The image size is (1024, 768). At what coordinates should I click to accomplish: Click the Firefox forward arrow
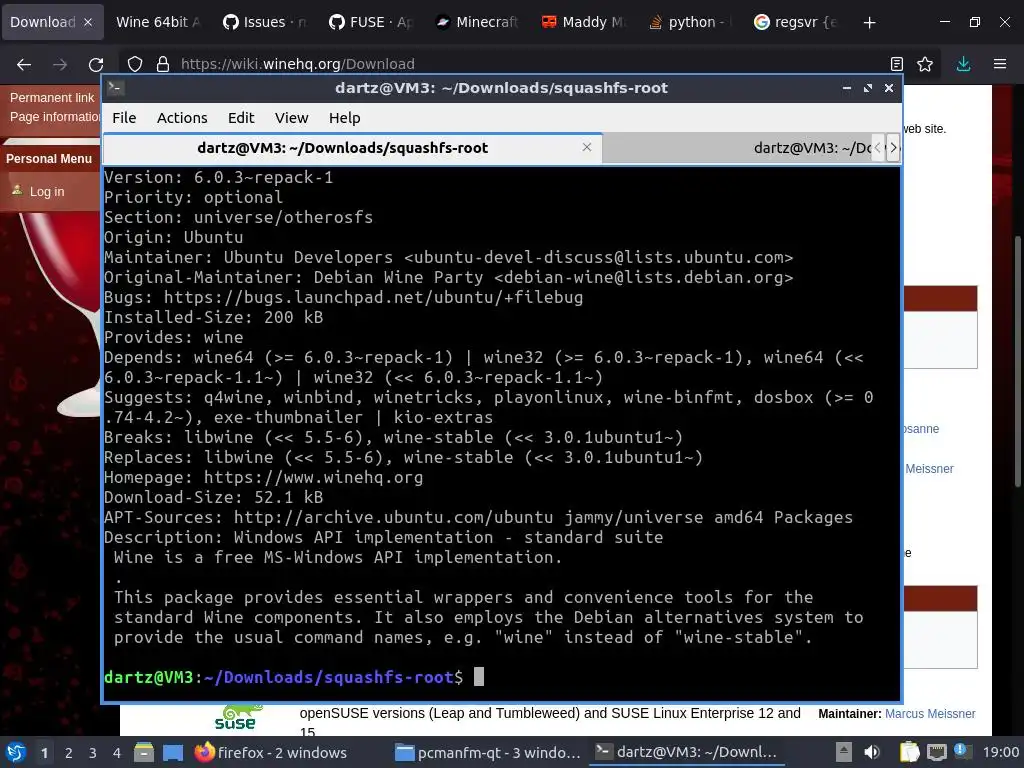[x=60, y=64]
